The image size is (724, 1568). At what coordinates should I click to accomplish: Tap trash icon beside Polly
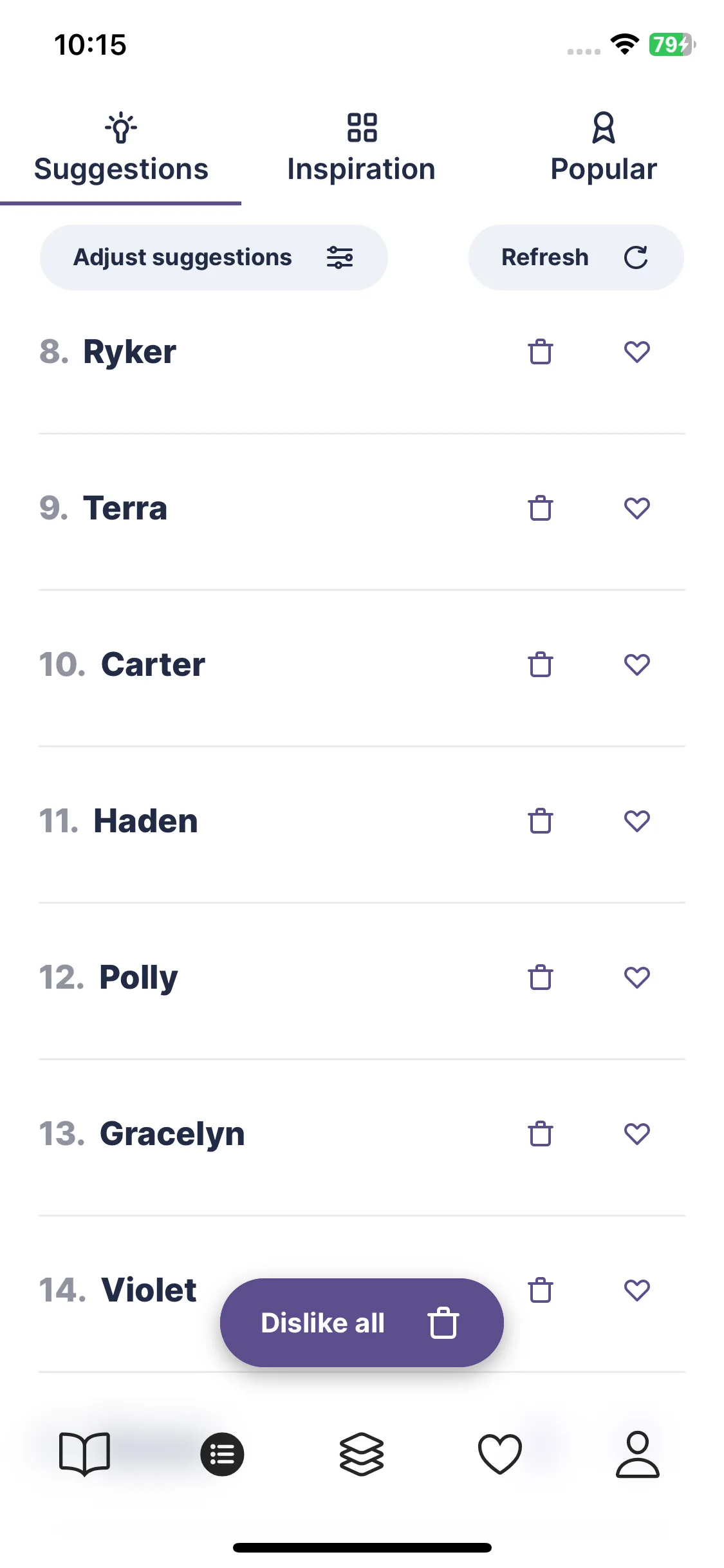pyautogui.click(x=540, y=977)
